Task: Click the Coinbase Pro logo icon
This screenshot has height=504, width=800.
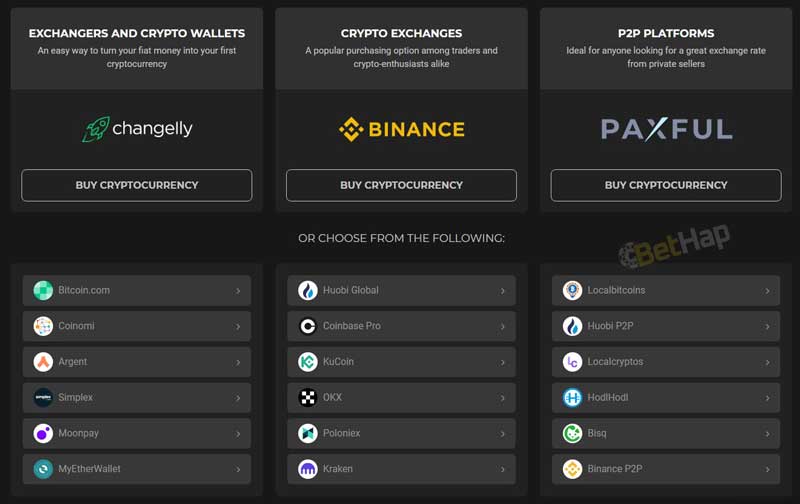Action: (308, 326)
